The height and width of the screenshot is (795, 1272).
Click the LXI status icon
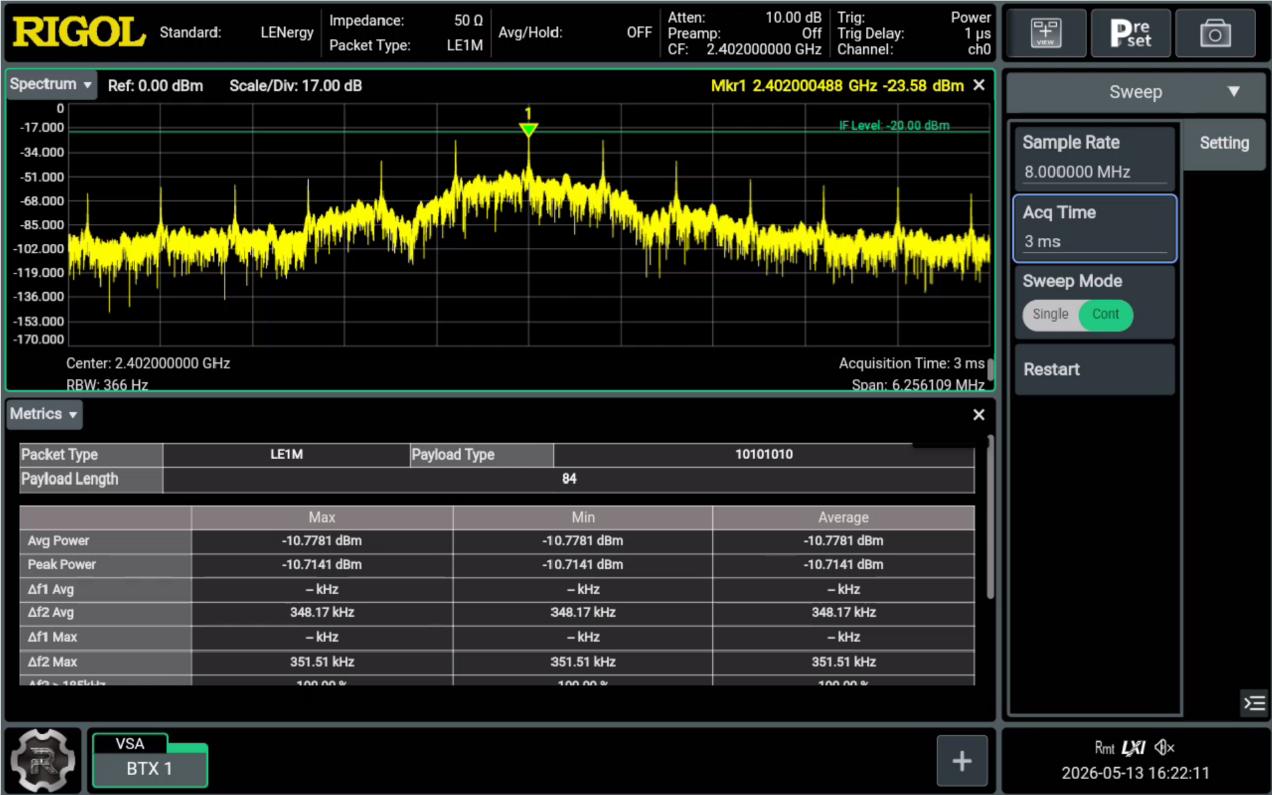point(1134,747)
